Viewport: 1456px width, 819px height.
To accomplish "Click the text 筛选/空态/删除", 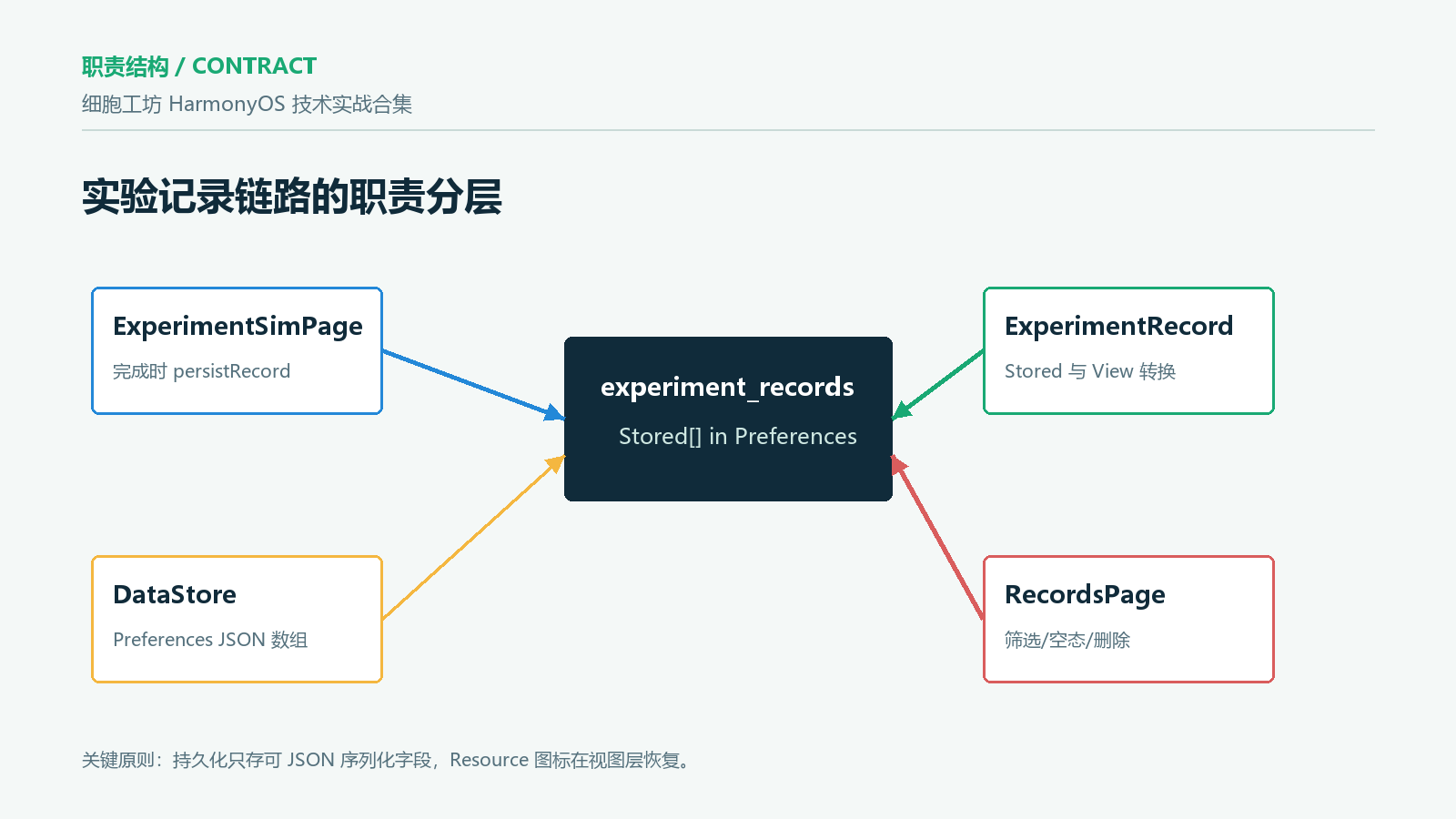I will point(1067,640).
